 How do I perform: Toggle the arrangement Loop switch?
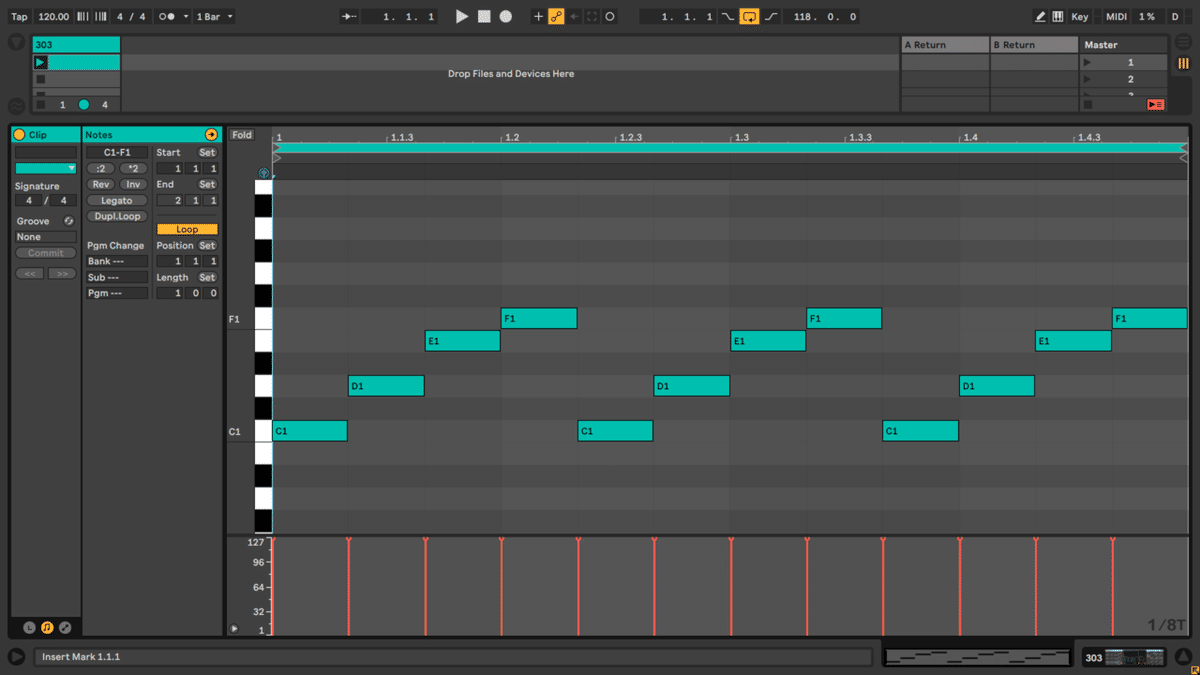749,17
